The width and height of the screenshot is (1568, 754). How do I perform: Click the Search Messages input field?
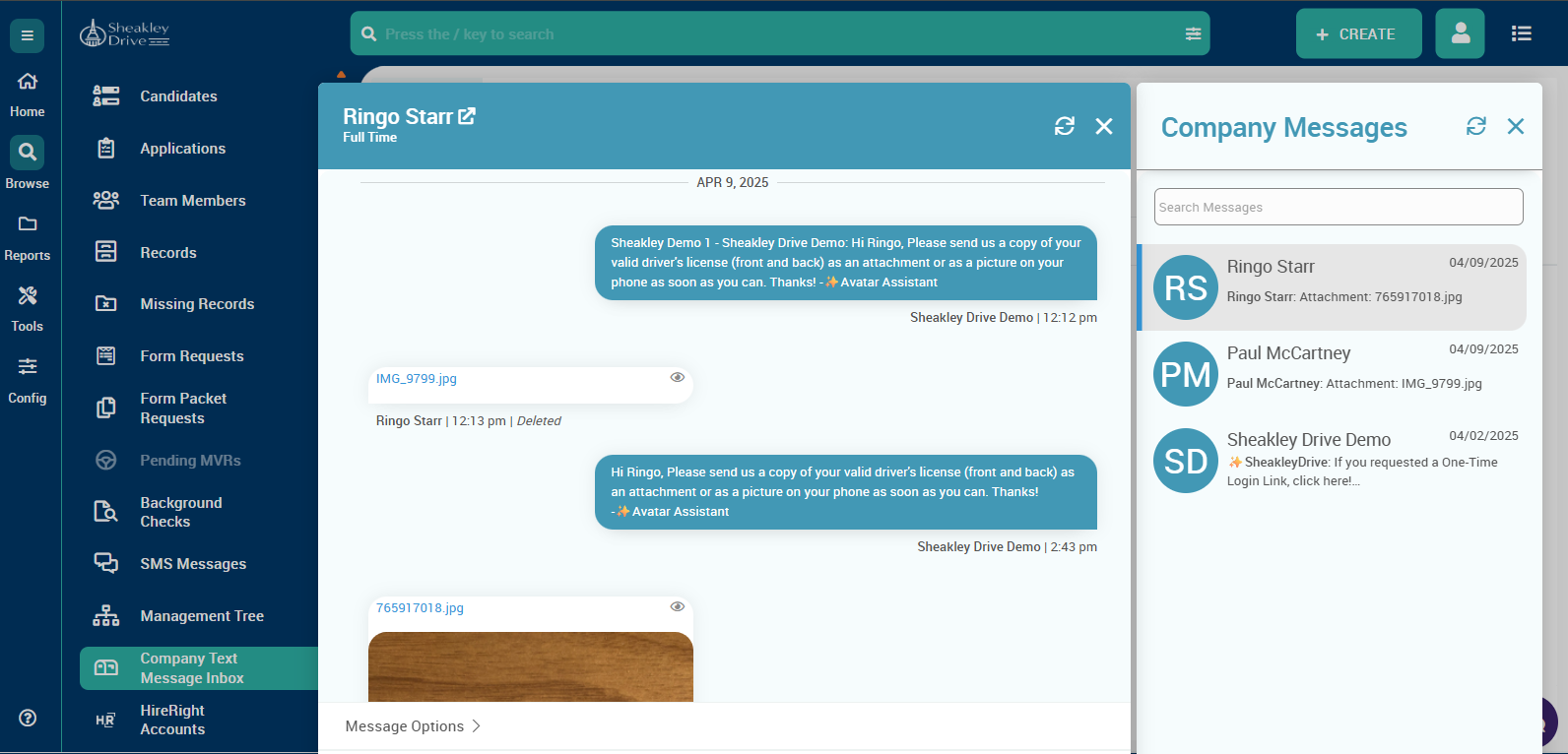pyautogui.click(x=1338, y=207)
